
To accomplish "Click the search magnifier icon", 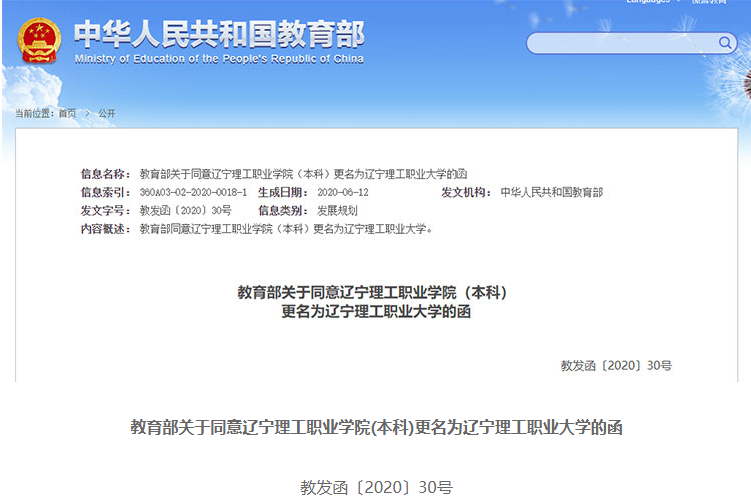I will 725,43.
